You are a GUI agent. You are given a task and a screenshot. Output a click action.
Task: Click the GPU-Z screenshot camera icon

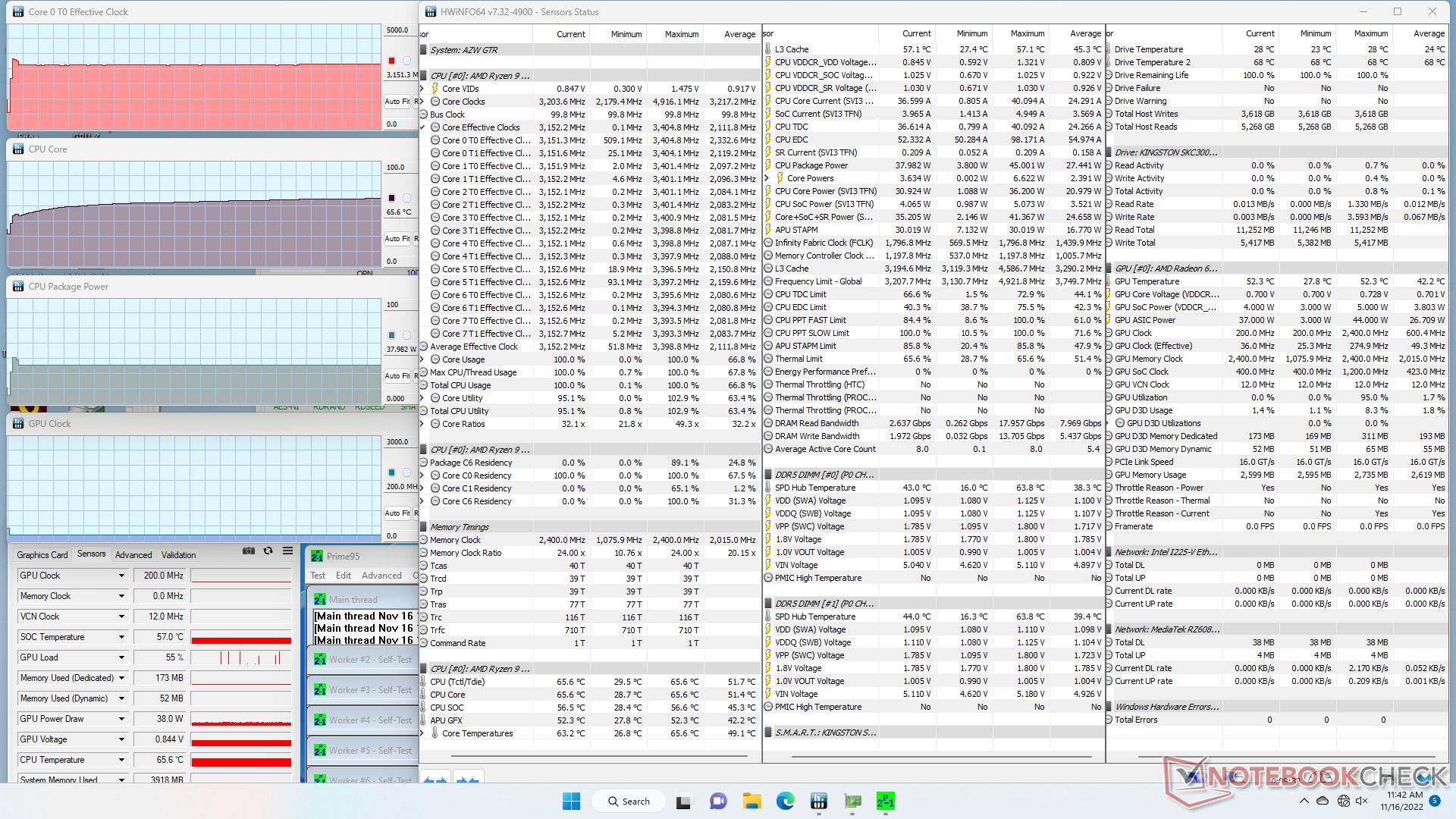(248, 551)
